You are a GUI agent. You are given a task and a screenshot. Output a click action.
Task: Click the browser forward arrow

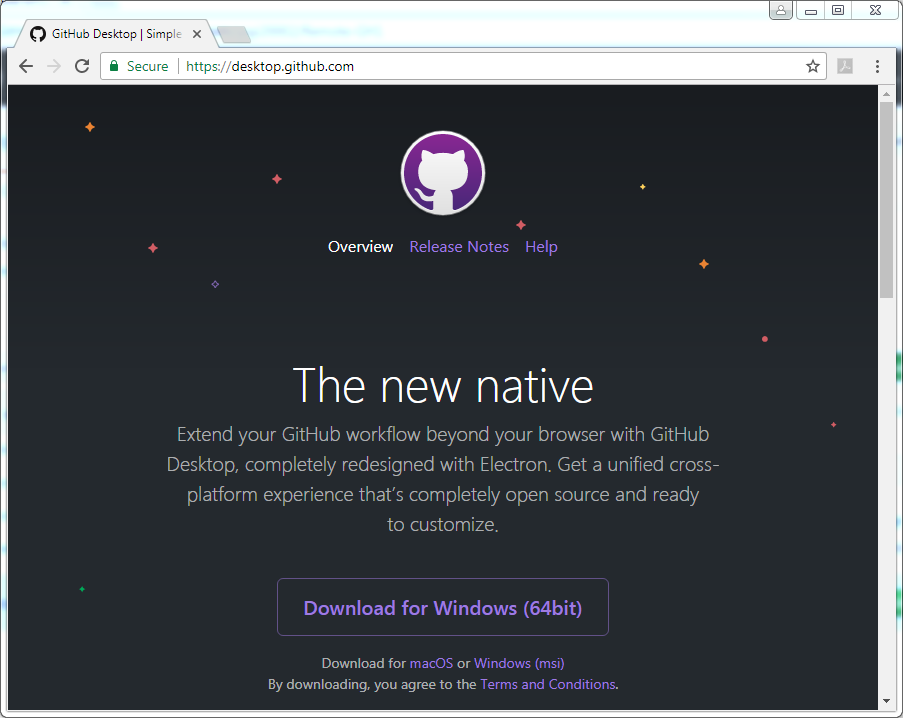coord(54,66)
